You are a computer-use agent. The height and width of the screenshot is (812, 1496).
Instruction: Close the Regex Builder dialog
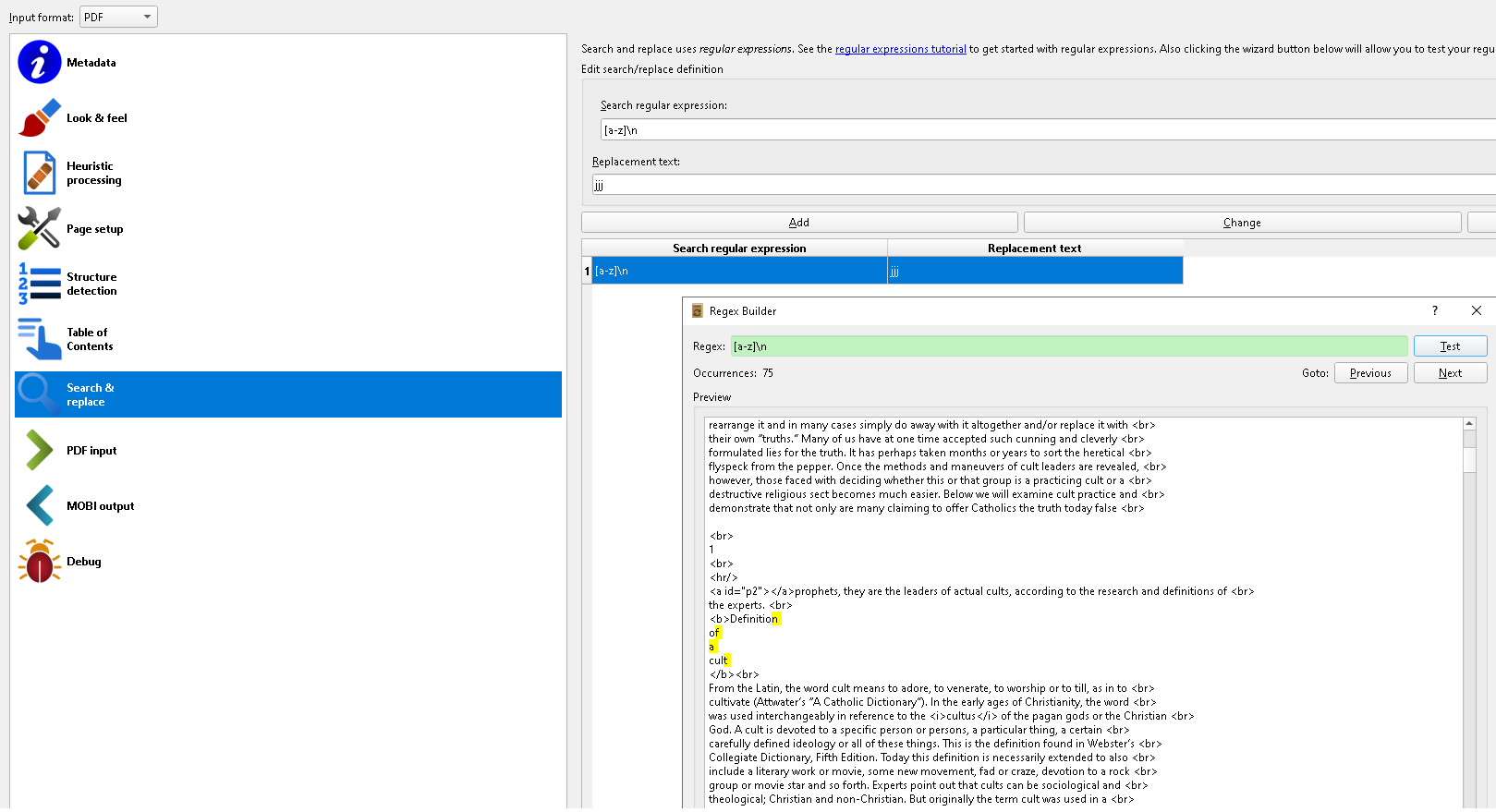[1477, 310]
